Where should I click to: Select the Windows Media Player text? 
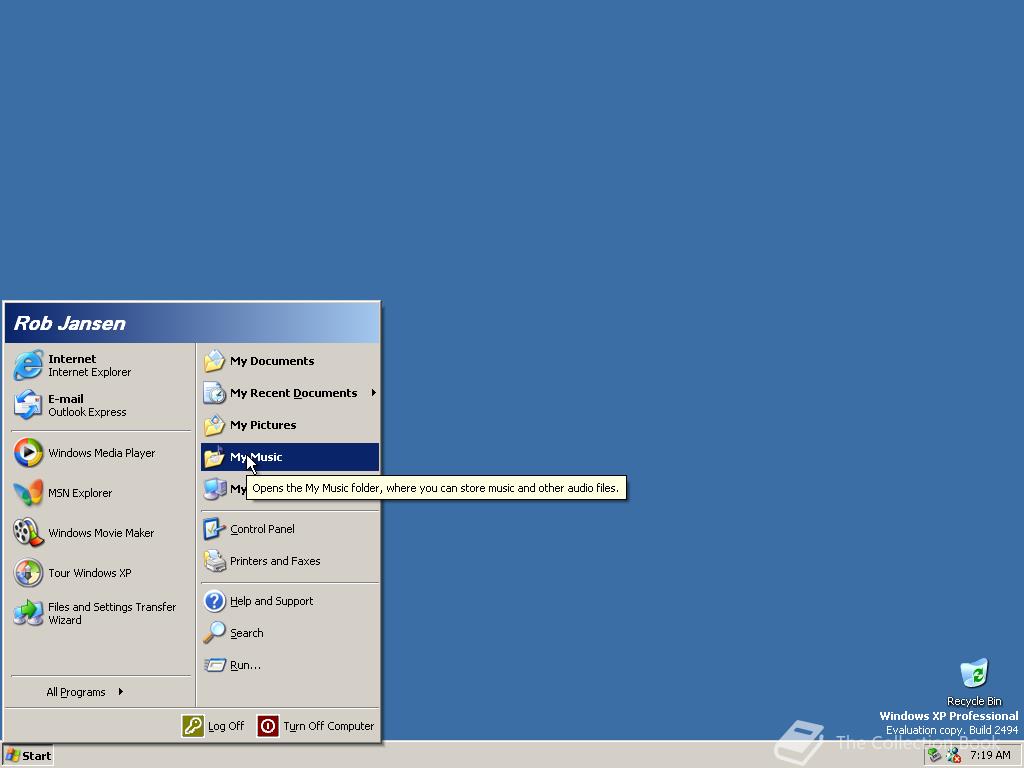[102, 453]
